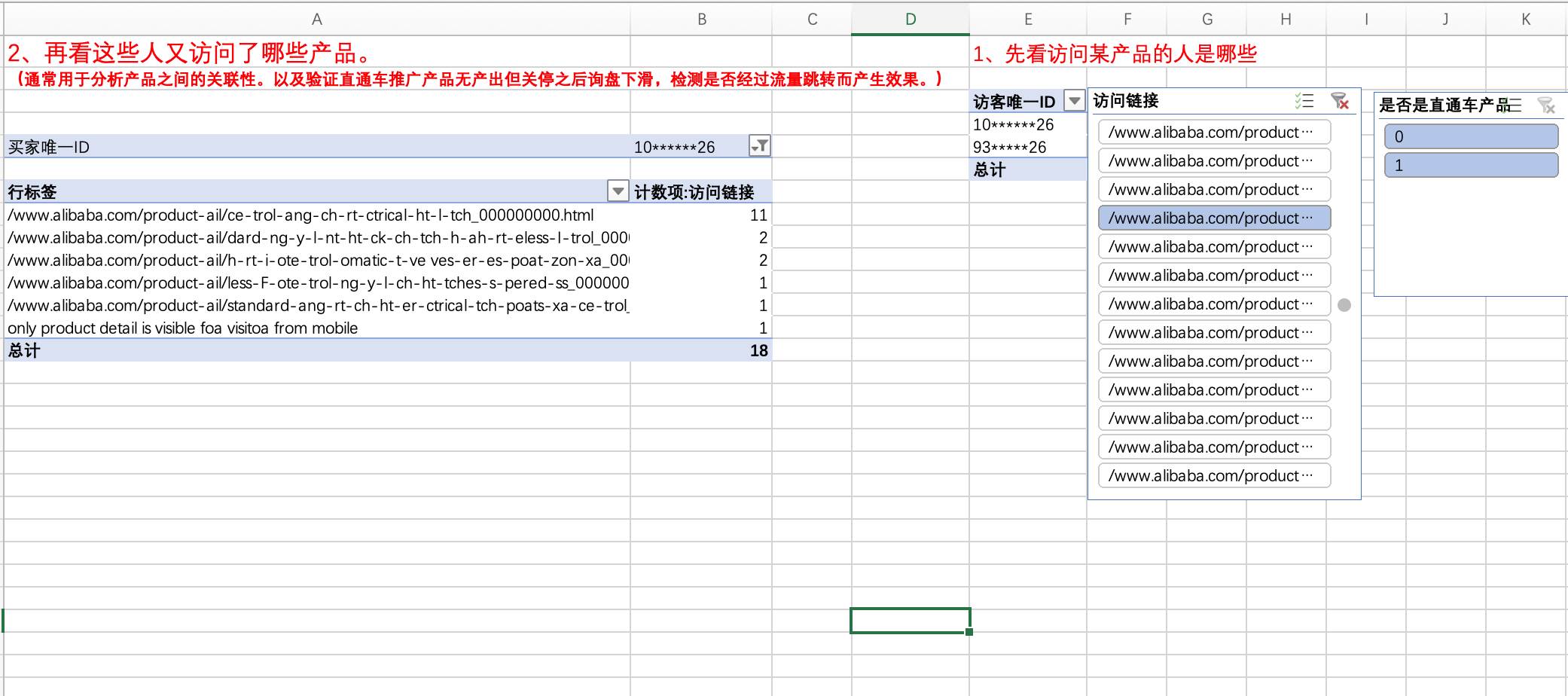Select the 行标签 header cell

(x=317, y=192)
